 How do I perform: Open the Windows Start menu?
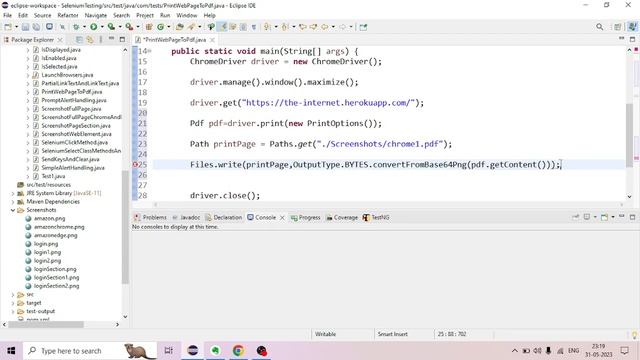[11, 351]
